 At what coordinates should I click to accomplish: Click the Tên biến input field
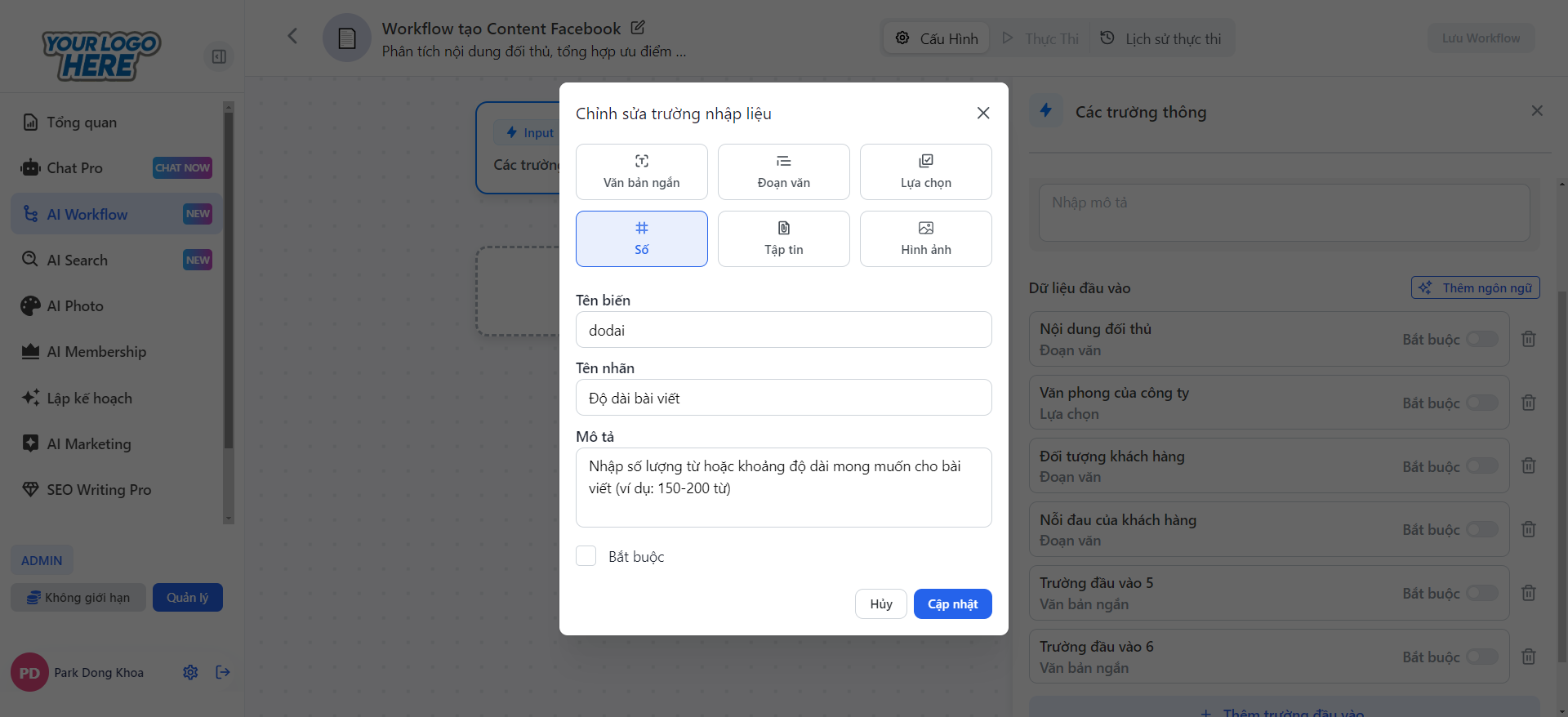(783, 330)
